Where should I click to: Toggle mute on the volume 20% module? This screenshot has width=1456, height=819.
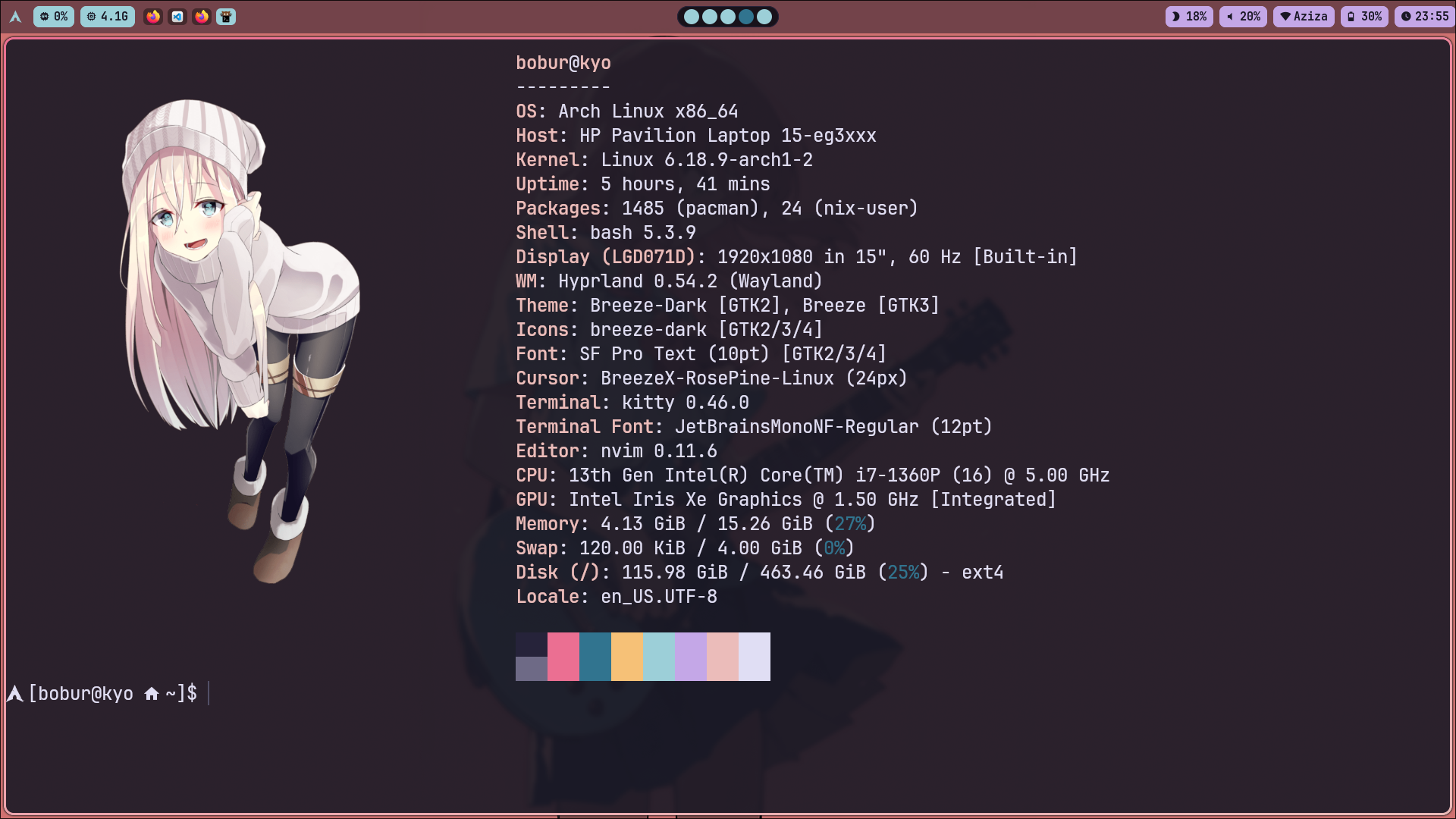click(1243, 16)
